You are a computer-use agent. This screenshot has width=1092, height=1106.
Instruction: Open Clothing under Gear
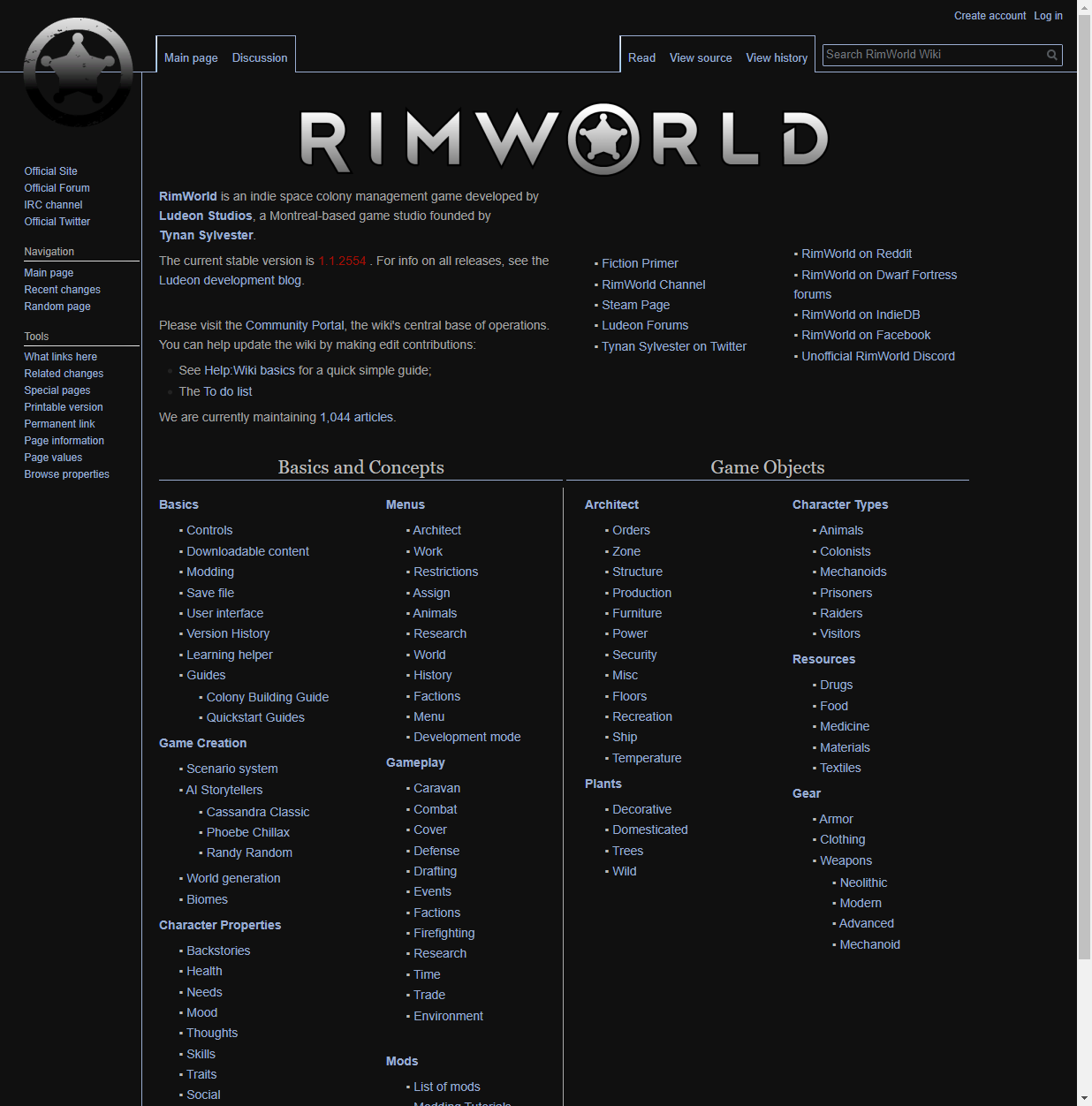pyautogui.click(x=842, y=839)
